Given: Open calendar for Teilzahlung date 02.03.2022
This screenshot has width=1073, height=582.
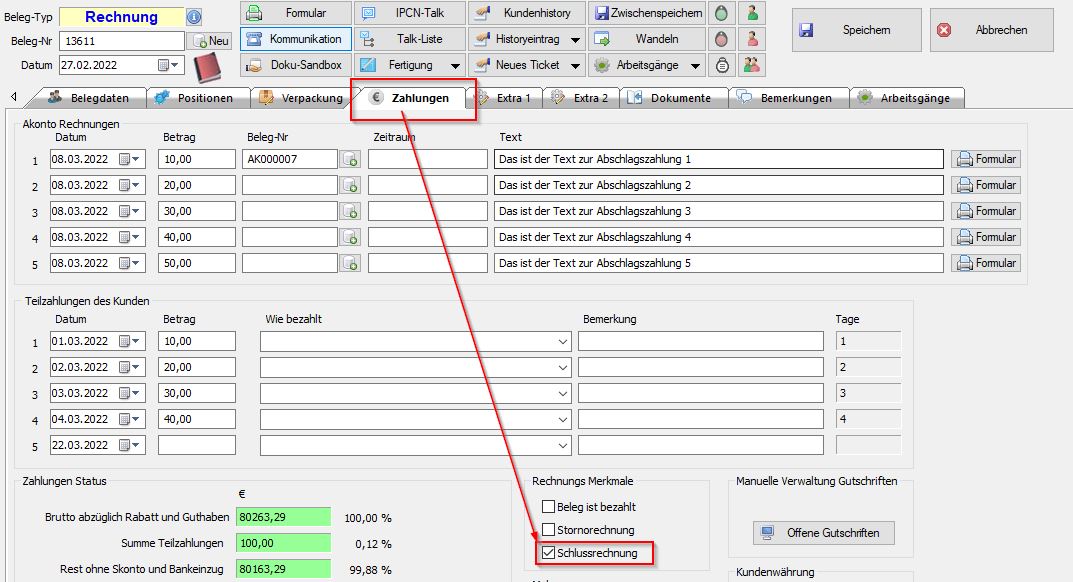Looking at the screenshot, I should click(x=129, y=368).
